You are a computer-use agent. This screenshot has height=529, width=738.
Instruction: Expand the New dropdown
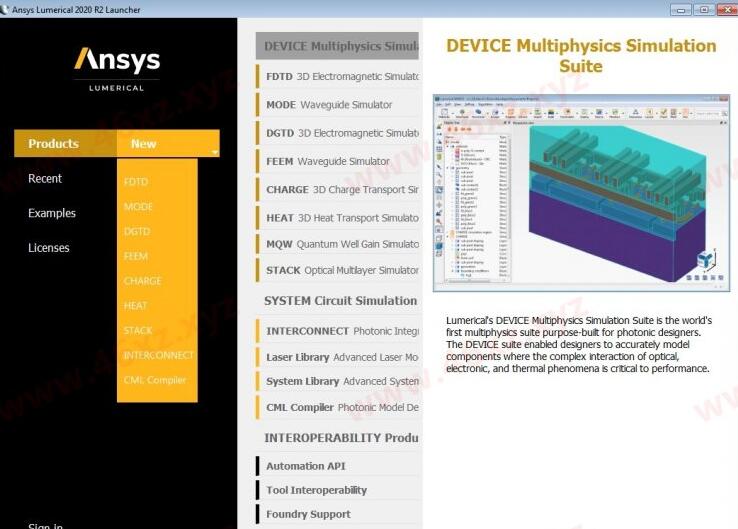point(168,144)
